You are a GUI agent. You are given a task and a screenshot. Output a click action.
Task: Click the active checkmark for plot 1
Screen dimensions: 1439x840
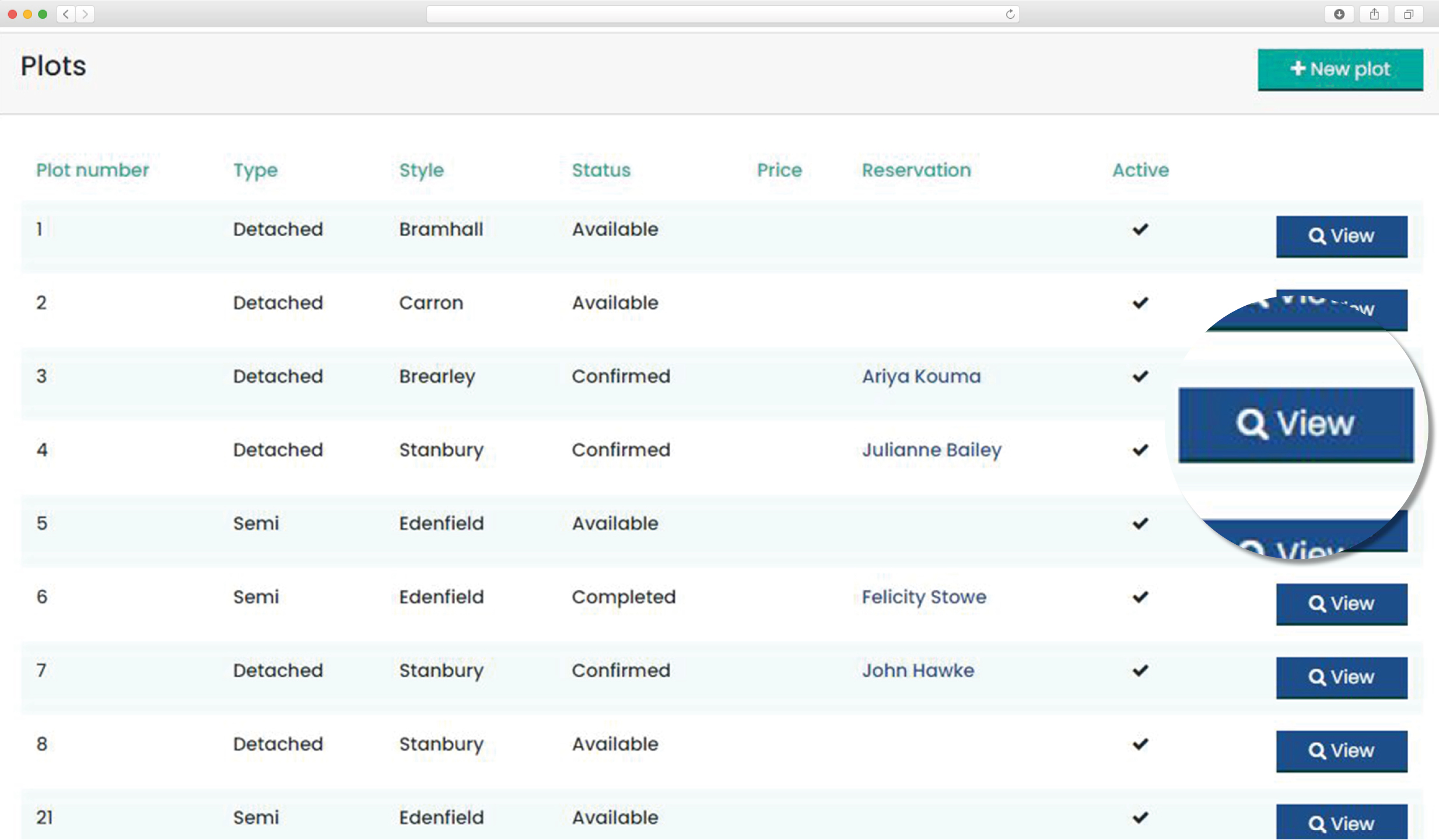pos(1140,229)
